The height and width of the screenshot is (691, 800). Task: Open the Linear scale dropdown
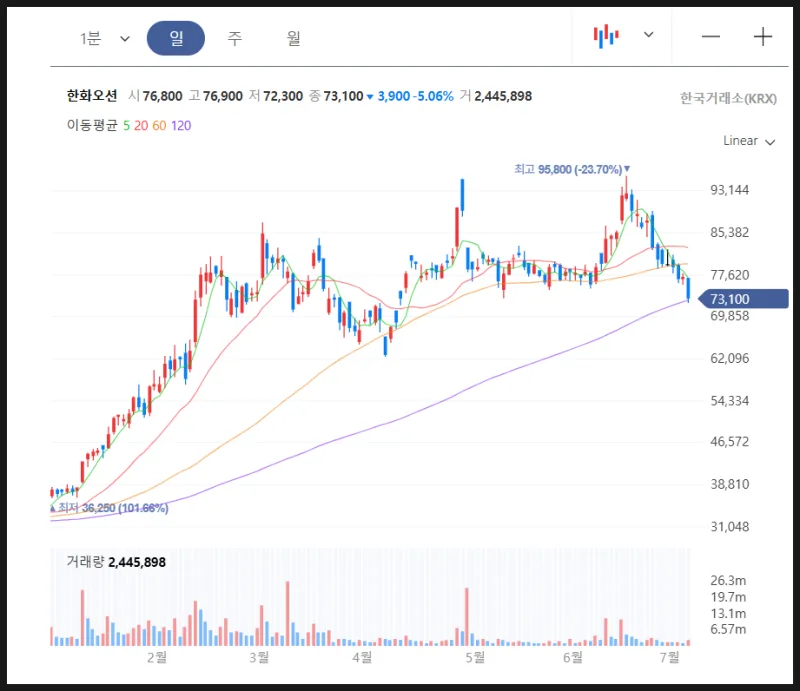tap(748, 141)
